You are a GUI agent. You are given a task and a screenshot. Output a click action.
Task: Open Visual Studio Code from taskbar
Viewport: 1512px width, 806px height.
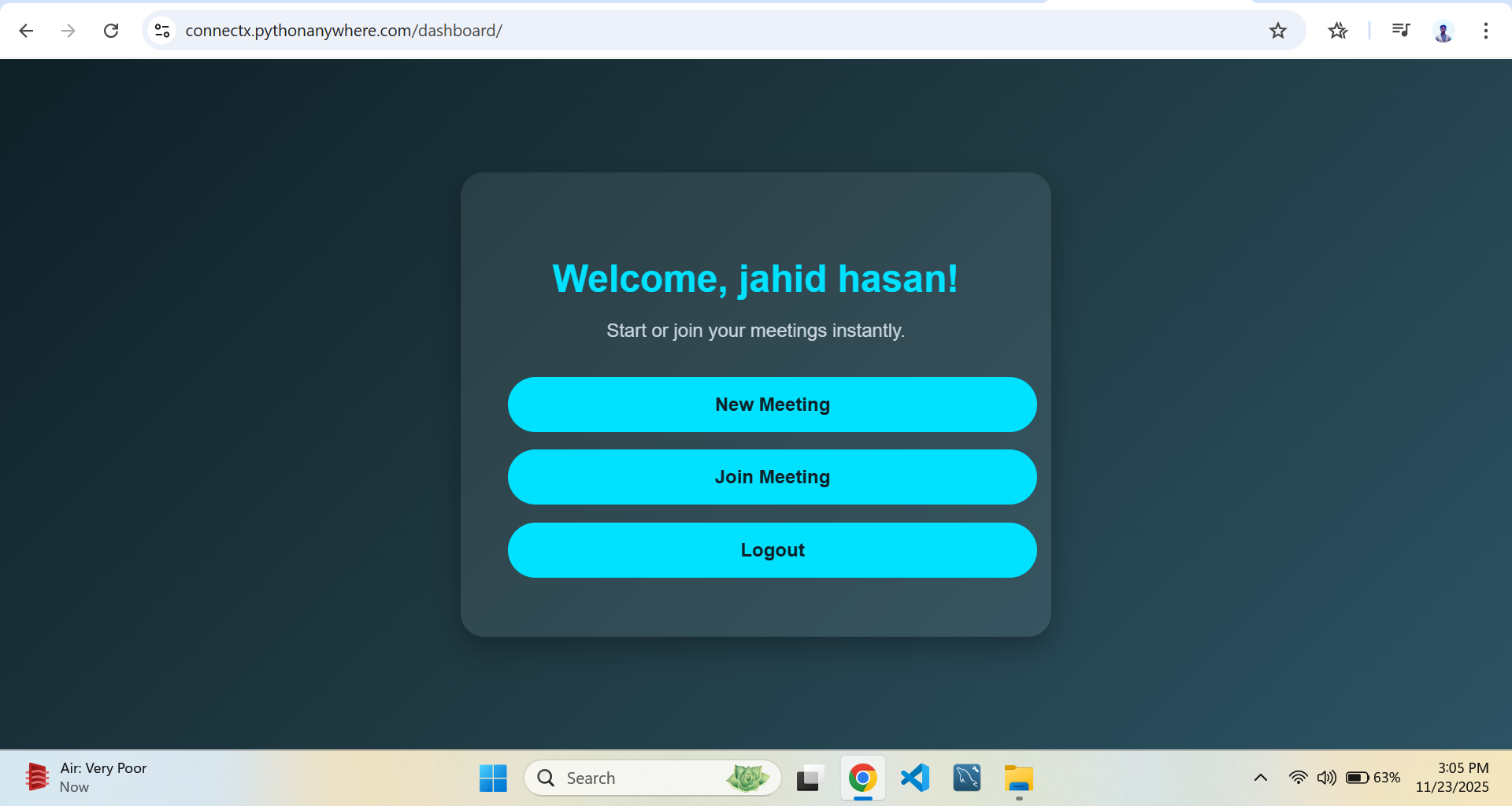pos(915,778)
